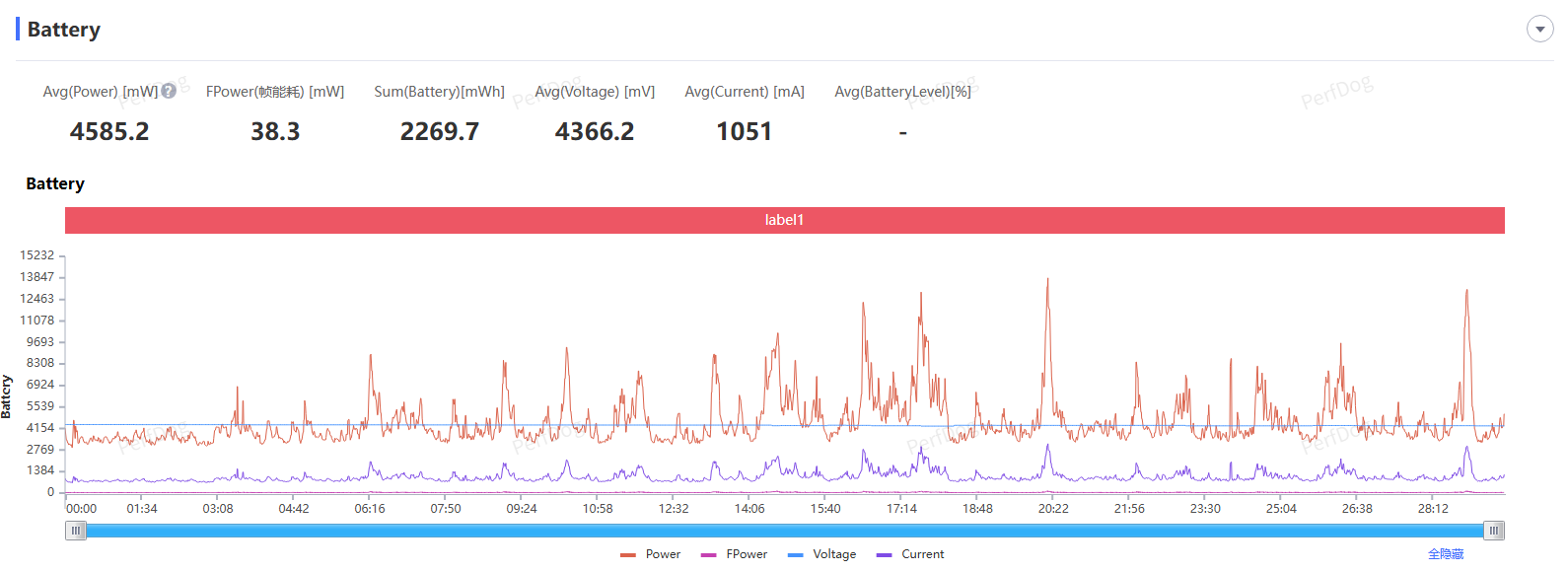Click the blue Voltage legend swatch

click(795, 555)
